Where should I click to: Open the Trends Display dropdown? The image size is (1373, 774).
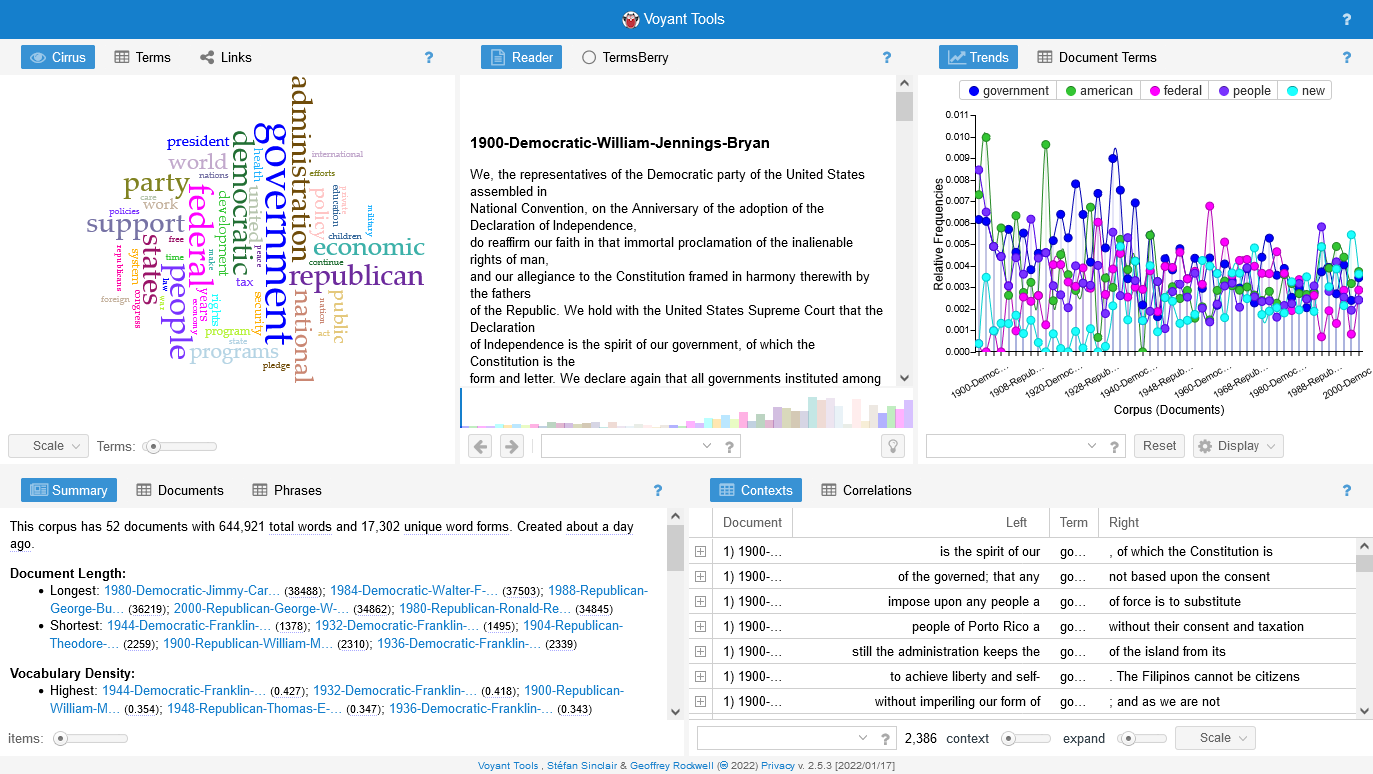click(x=1238, y=446)
